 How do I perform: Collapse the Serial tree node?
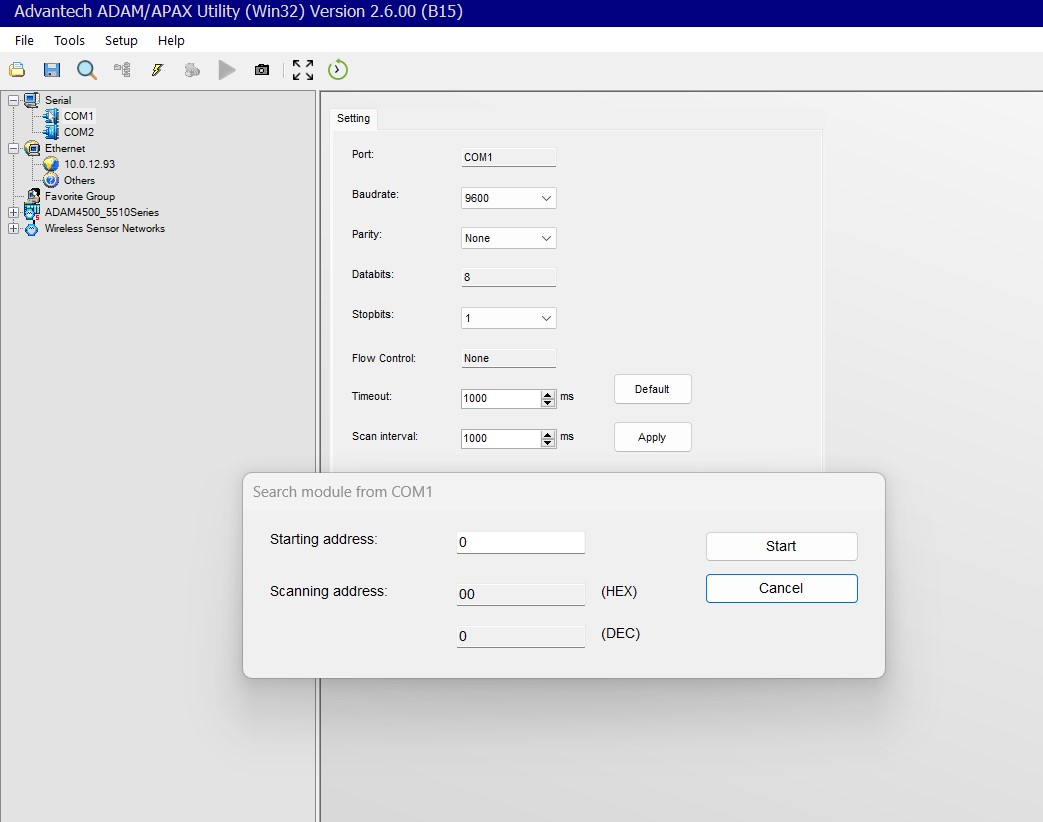[13, 100]
